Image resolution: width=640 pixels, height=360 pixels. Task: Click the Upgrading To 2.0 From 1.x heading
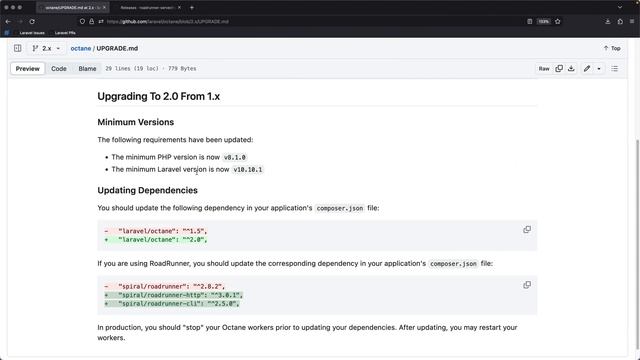coord(158,96)
